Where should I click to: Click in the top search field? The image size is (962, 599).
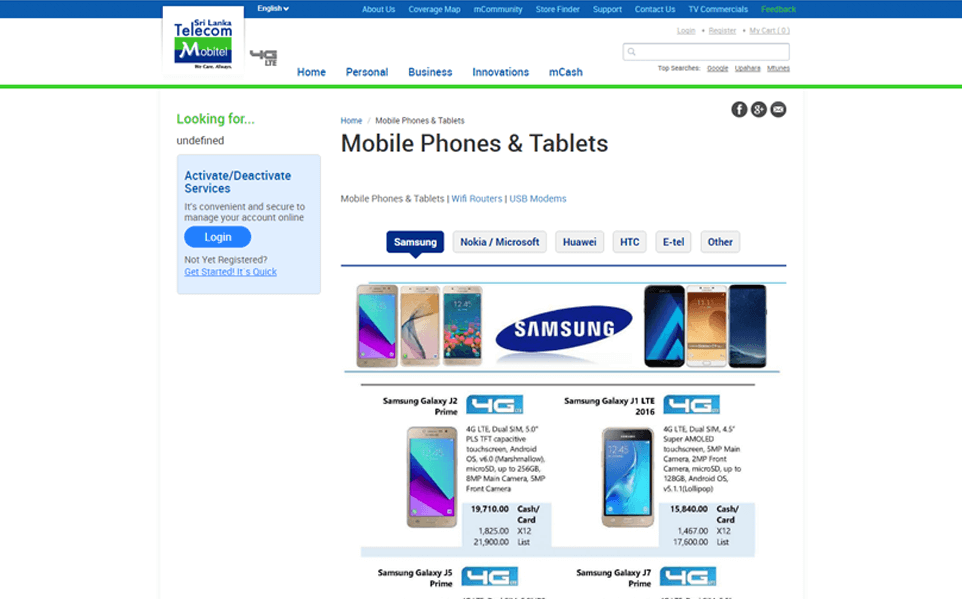(706, 52)
